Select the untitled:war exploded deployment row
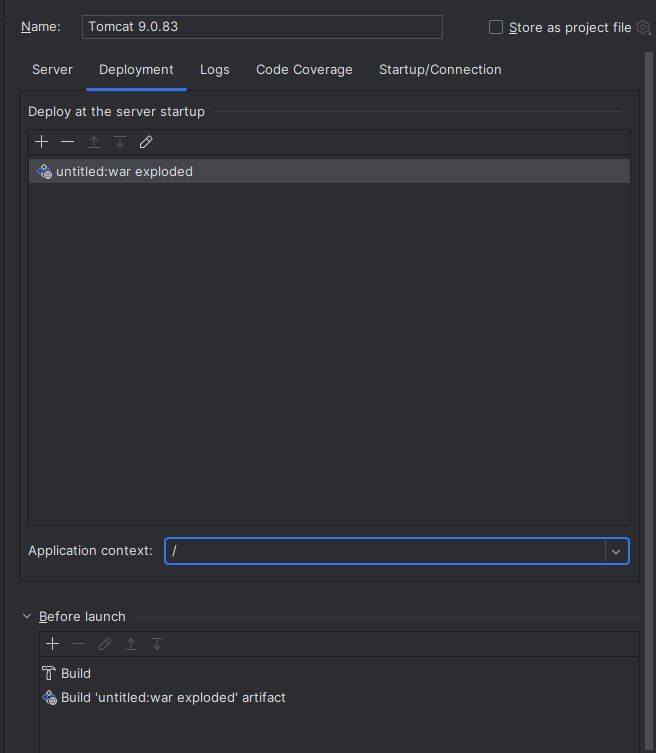Viewport: 656px width, 753px height. pos(329,171)
